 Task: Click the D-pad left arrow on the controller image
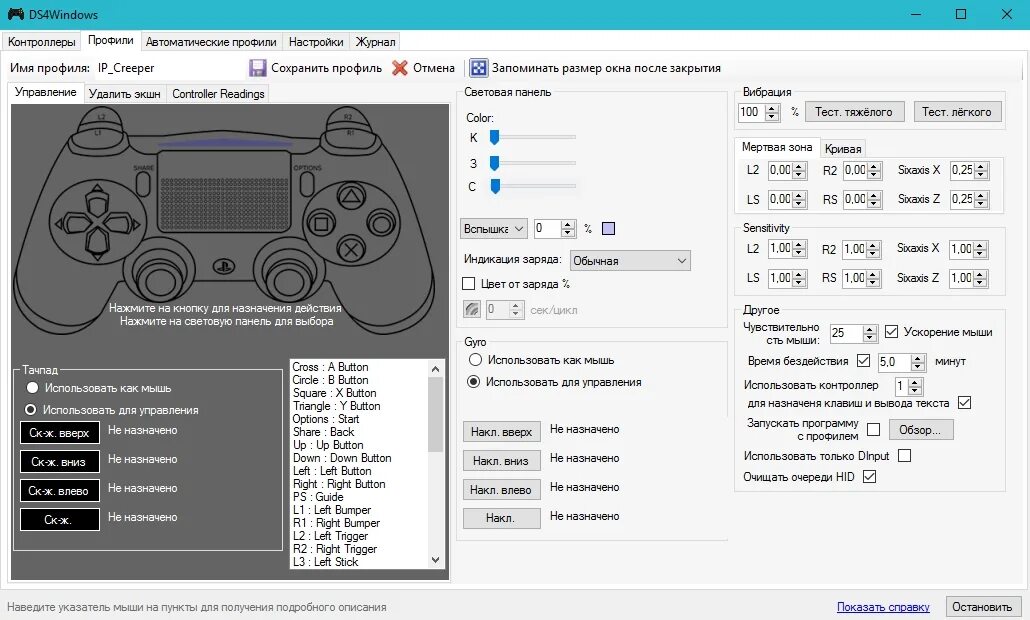[x=71, y=225]
